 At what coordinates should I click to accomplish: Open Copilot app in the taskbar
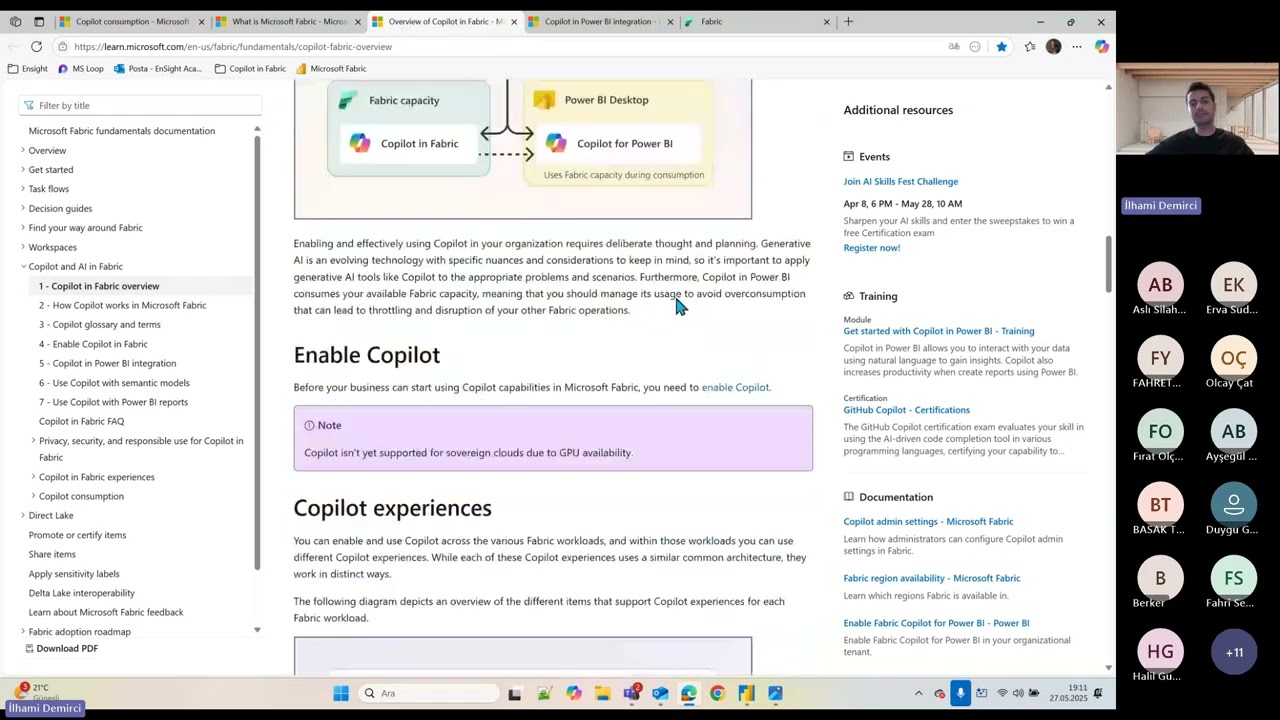573,693
